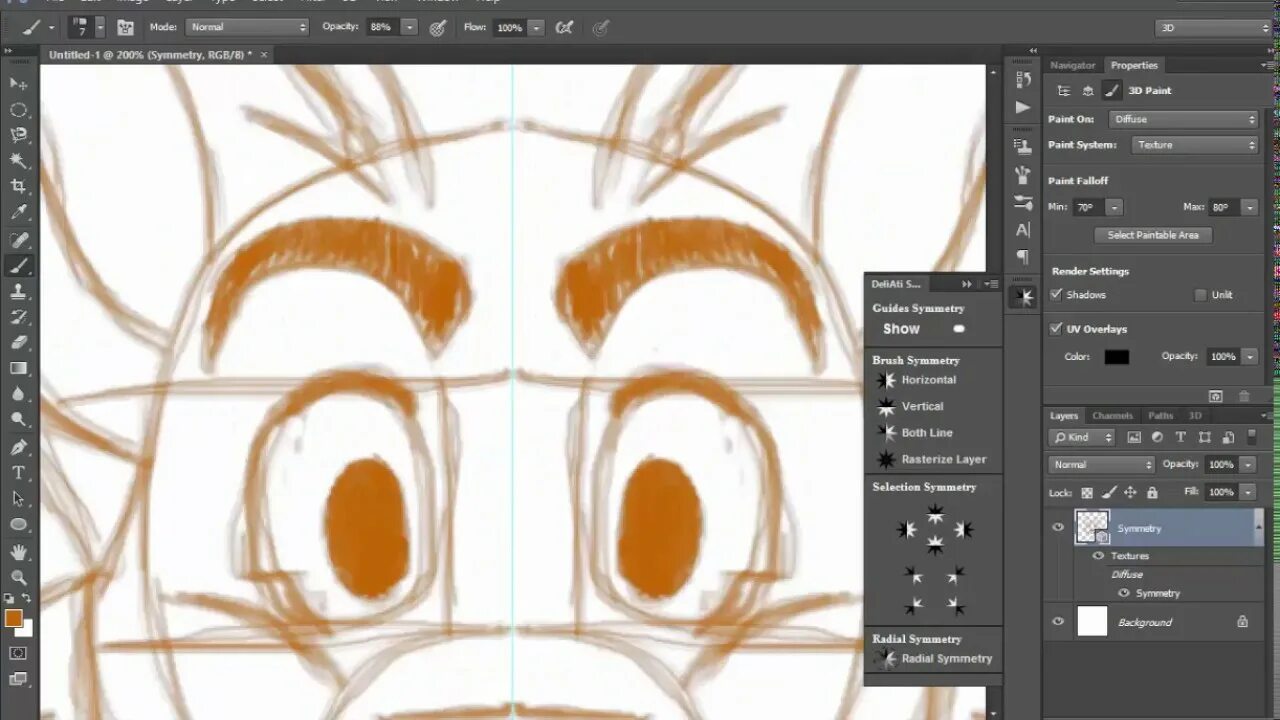Toggle the Show guides symmetry switch
This screenshot has height=720, width=1280.
pyautogui.click(x=959, y=328)
